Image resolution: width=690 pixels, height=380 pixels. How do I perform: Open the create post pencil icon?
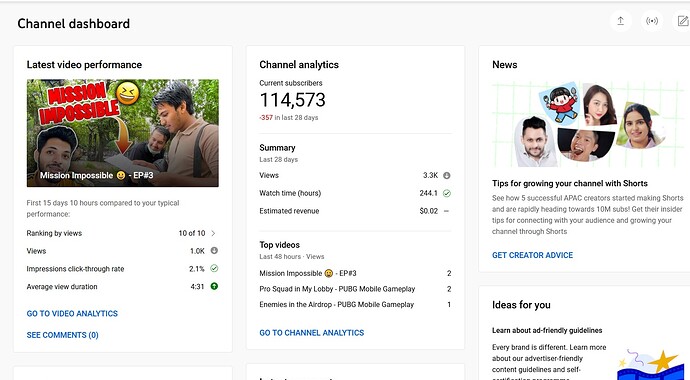(x=683, y=21)
